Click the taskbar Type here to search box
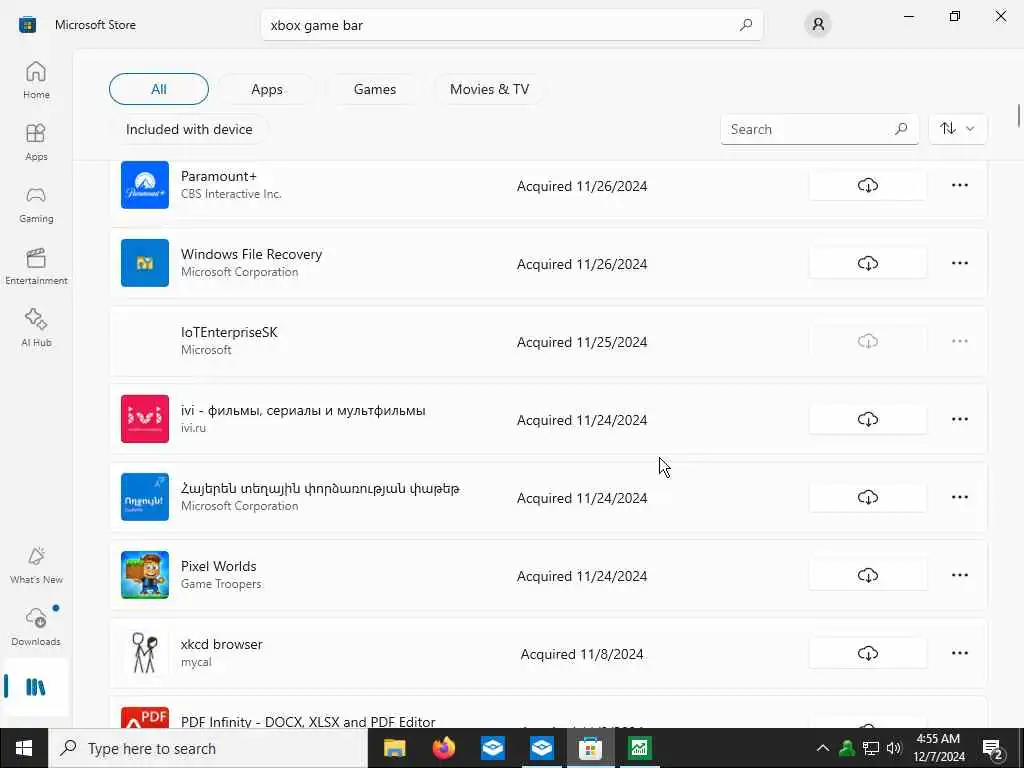Viewport: 1024px width, 768px height. tap(208, 748)
